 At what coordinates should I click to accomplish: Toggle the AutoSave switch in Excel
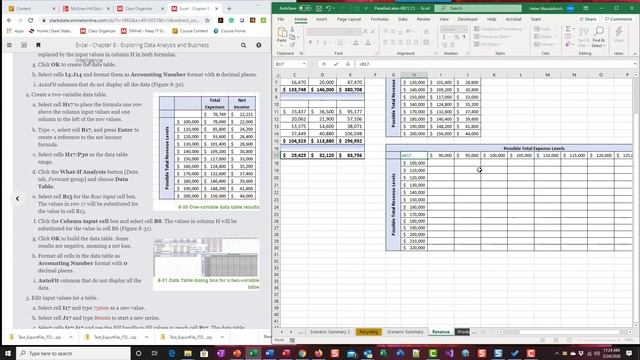pos(304,8)
